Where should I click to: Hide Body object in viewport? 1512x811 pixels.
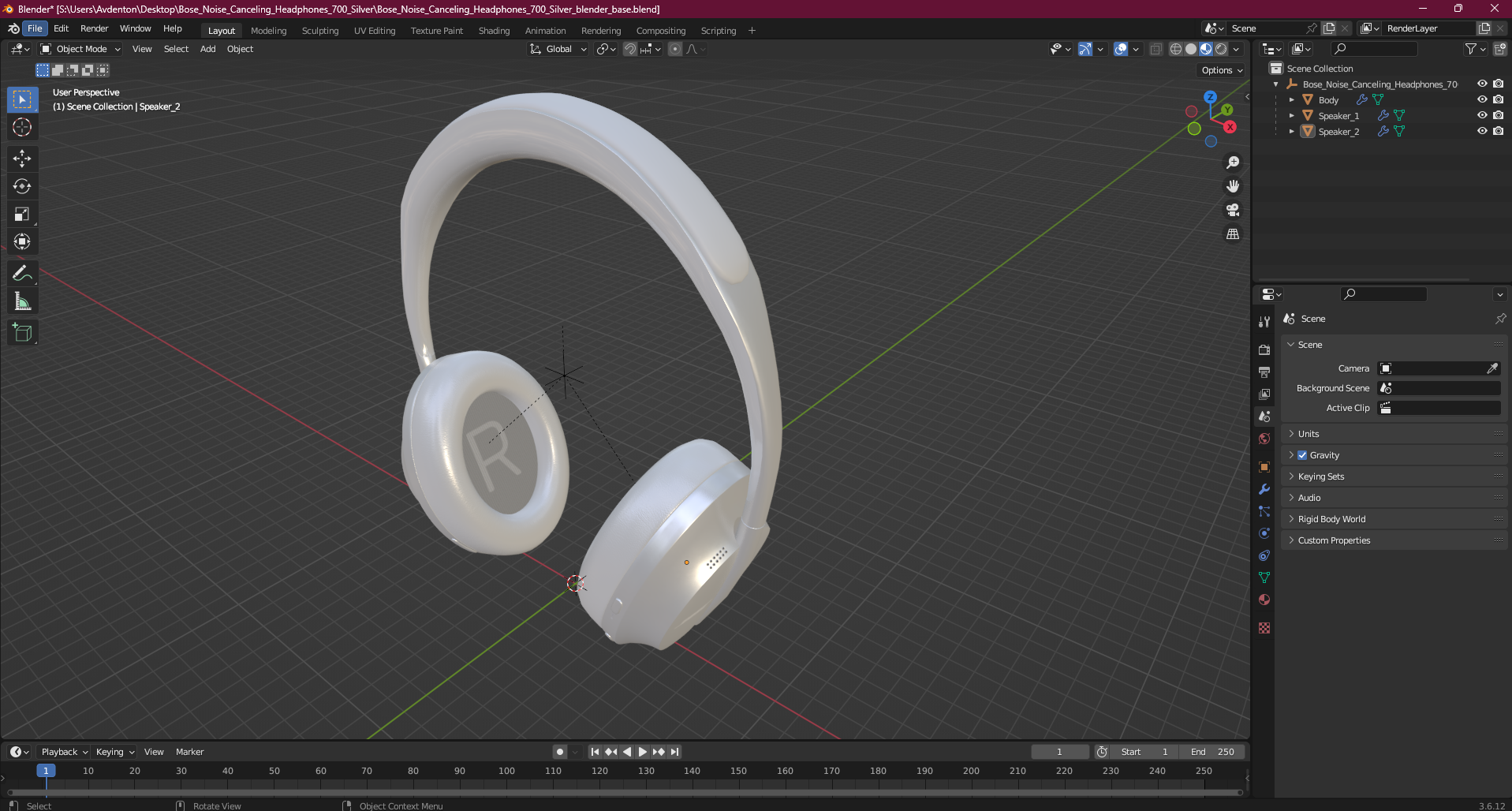[x=1482, y=99]
